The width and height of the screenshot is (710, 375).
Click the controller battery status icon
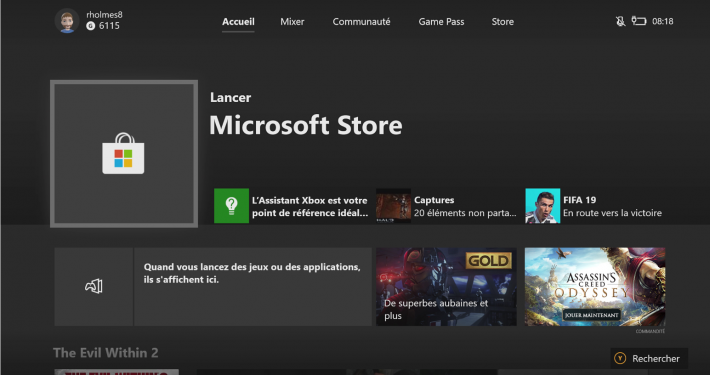coord(638,21)
